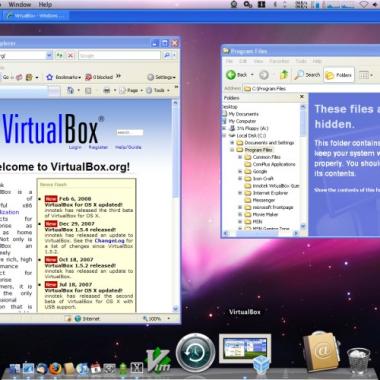
Task: Click the green Back arrow in Explorer
Action: pos(231,75)
